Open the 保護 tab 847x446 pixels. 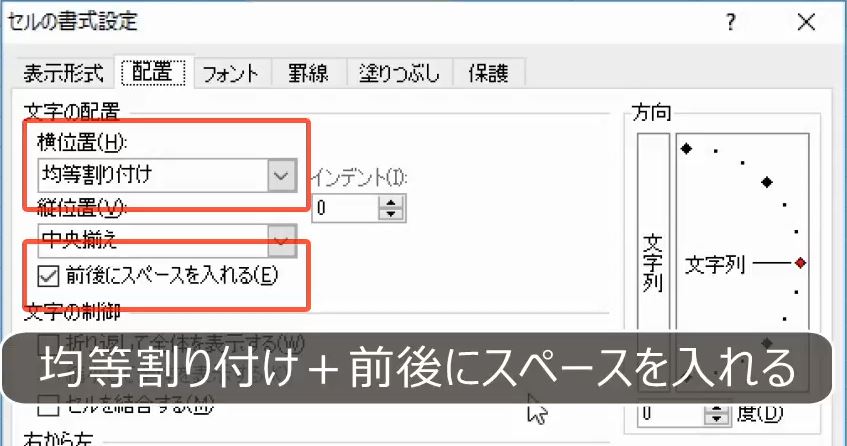click(x=488, y=73)
